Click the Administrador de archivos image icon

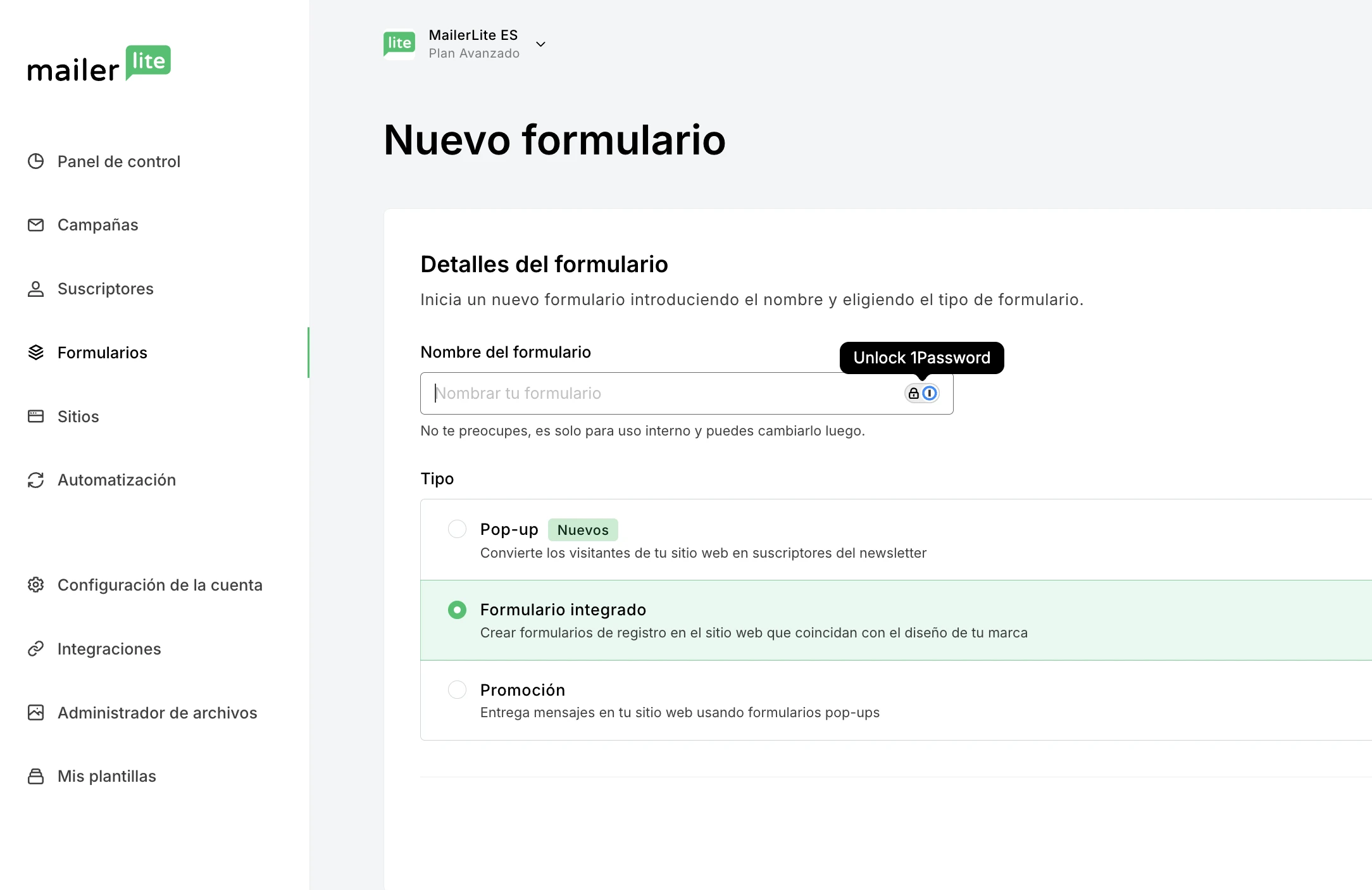(x=36, y=713)
